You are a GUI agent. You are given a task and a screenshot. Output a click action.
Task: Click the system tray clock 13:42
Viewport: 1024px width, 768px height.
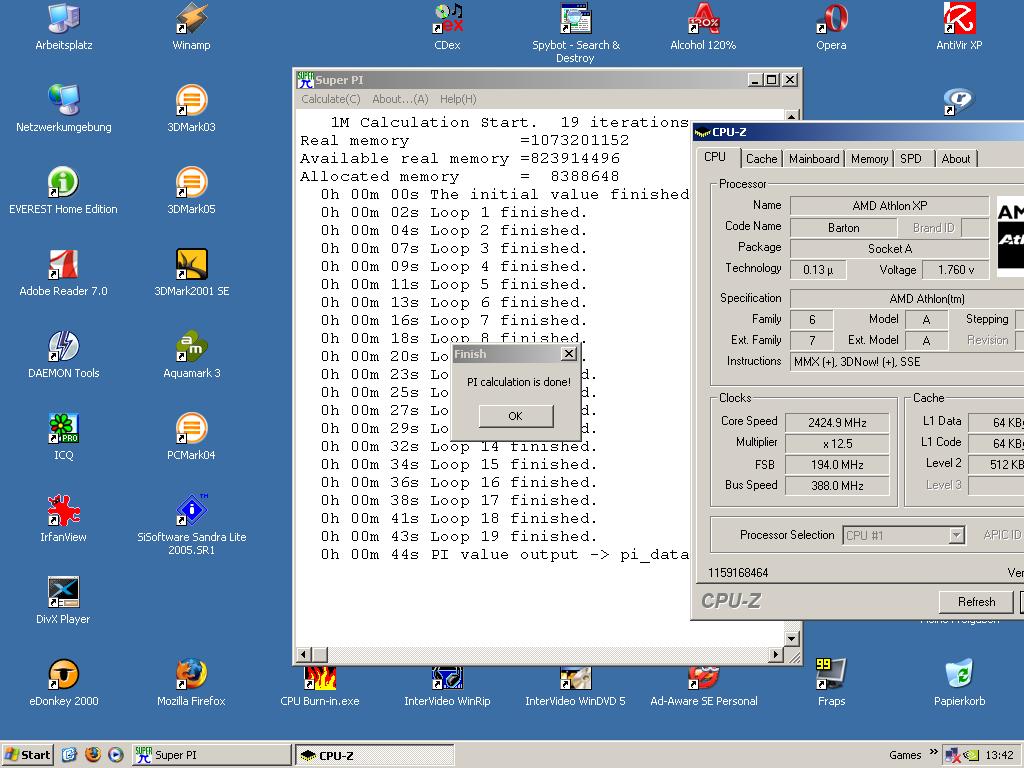(x=999, y=755)
